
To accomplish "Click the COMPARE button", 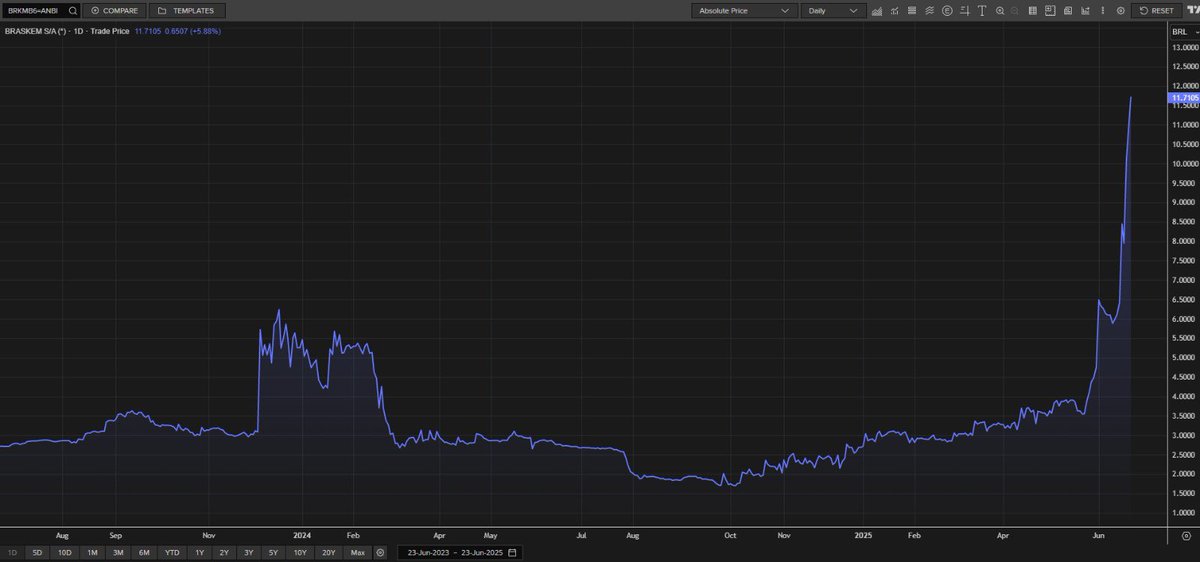I will [x=114, y=11].
